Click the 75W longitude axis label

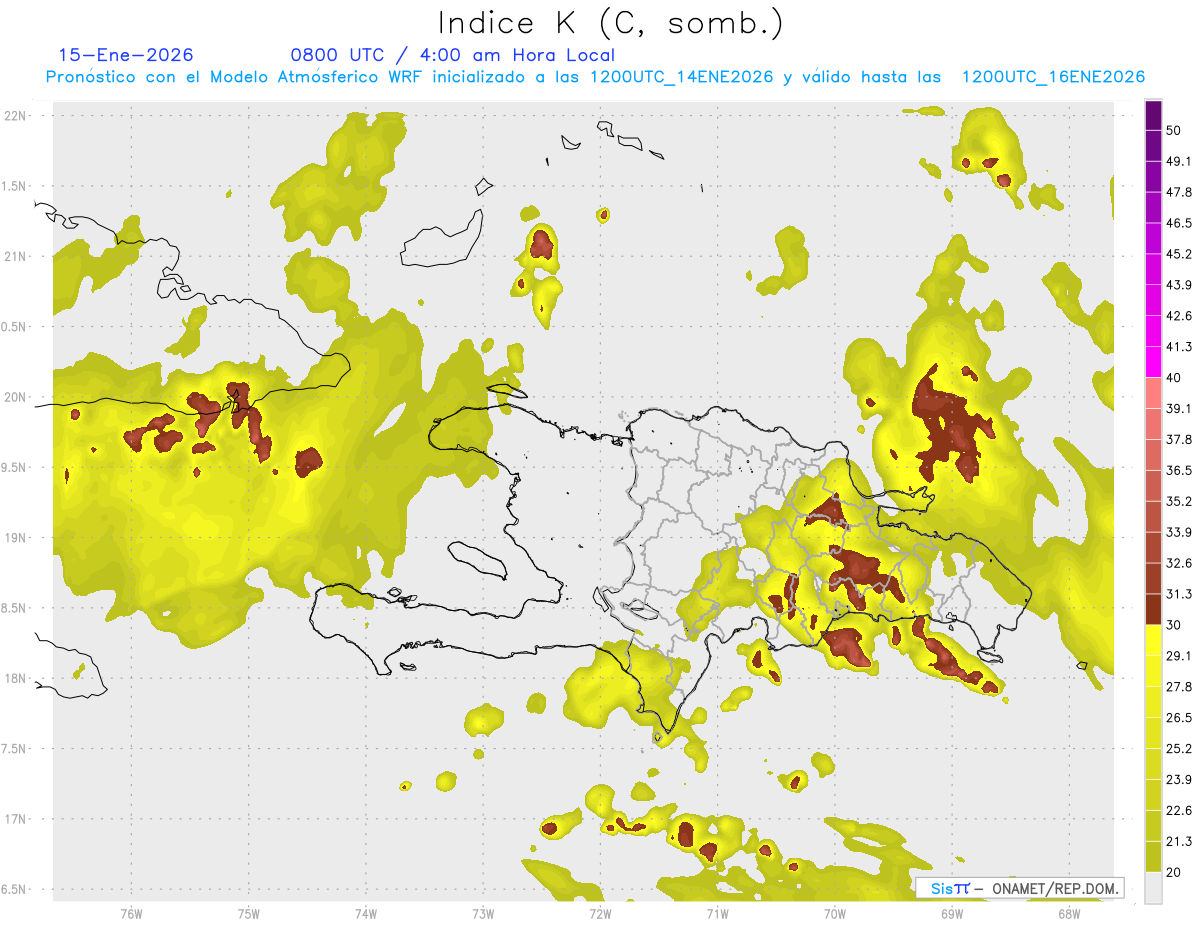pyautogui.click(x=249, y=912)
